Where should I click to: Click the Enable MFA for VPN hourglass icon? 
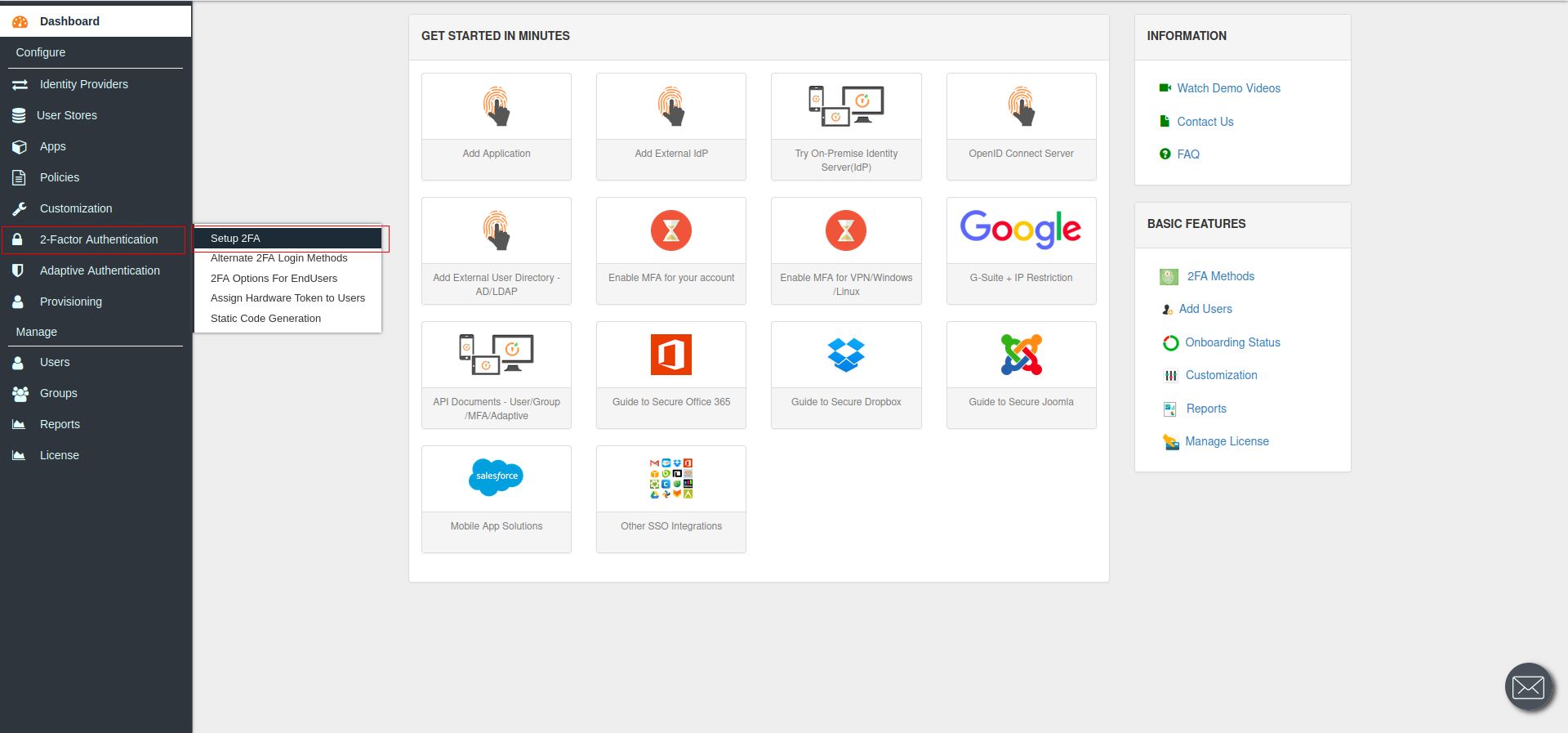[x=846, y=230]
